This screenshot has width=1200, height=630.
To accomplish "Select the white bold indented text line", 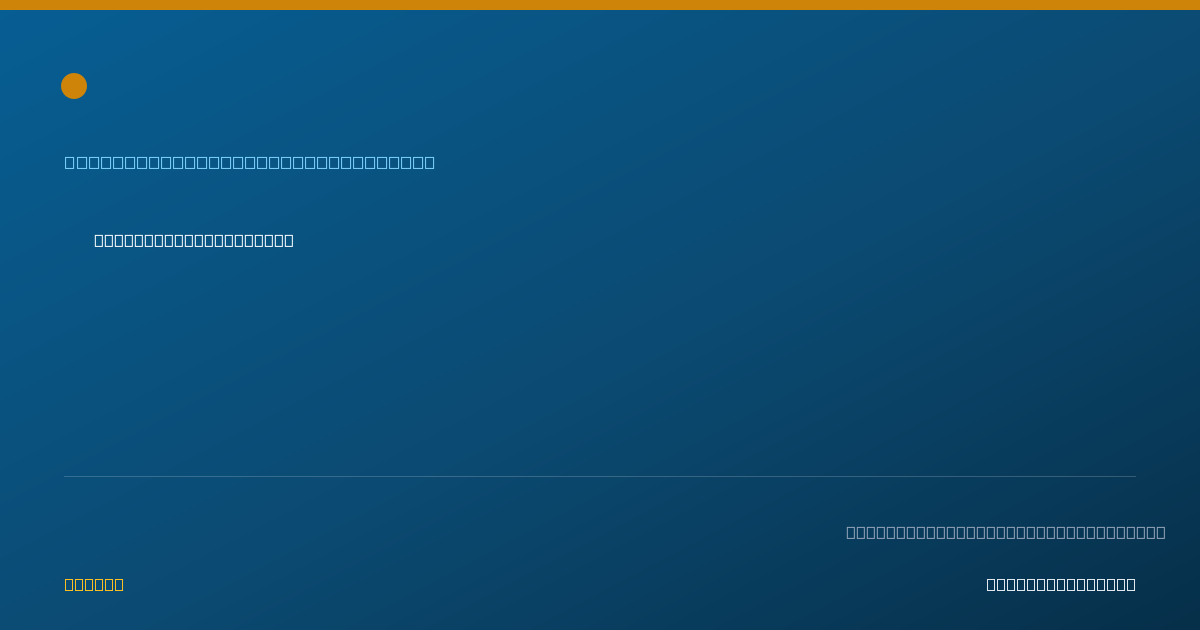I will pos(194,240).
